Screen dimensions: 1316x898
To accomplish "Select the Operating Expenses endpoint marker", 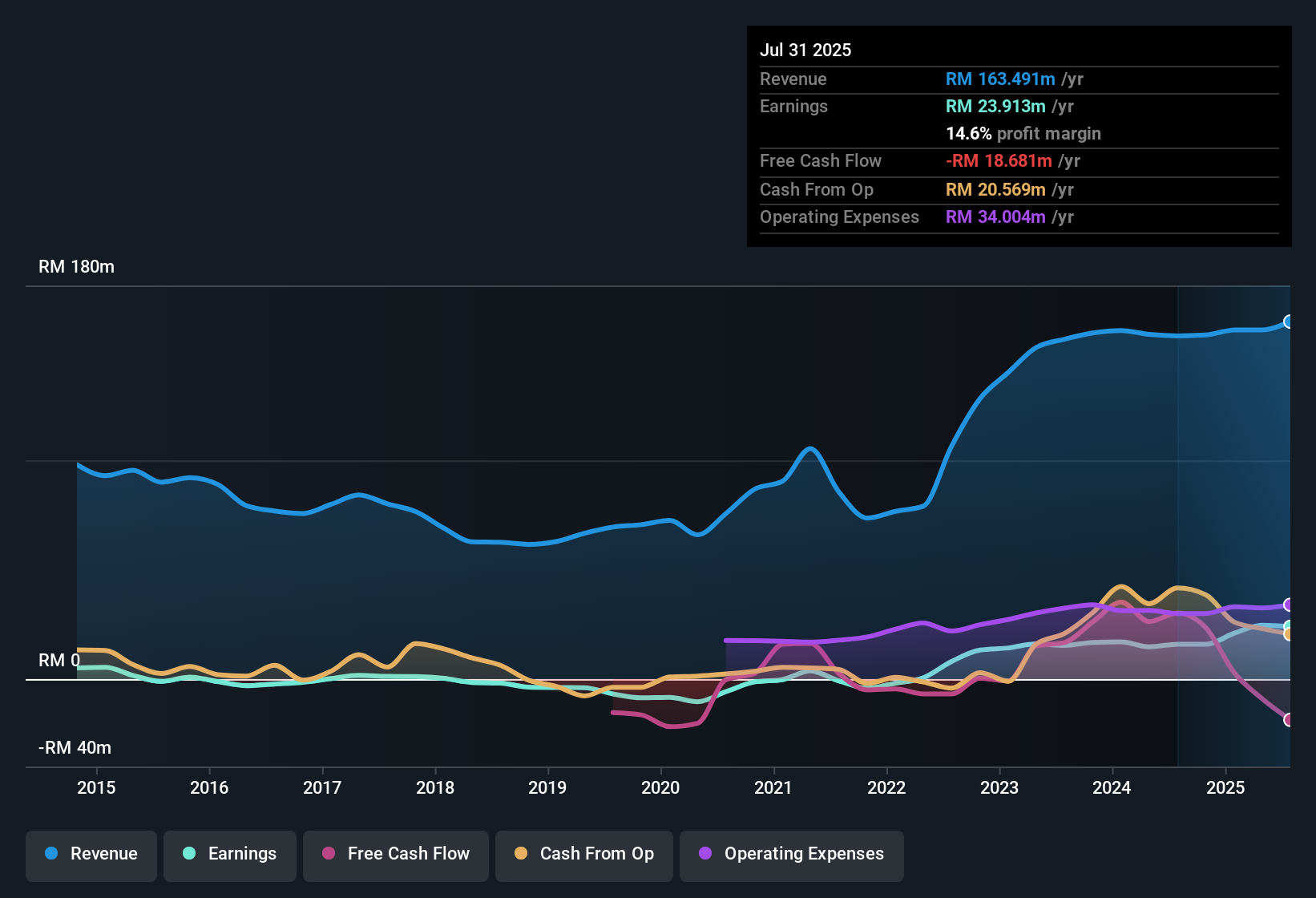I will [x=1289, y=605].
